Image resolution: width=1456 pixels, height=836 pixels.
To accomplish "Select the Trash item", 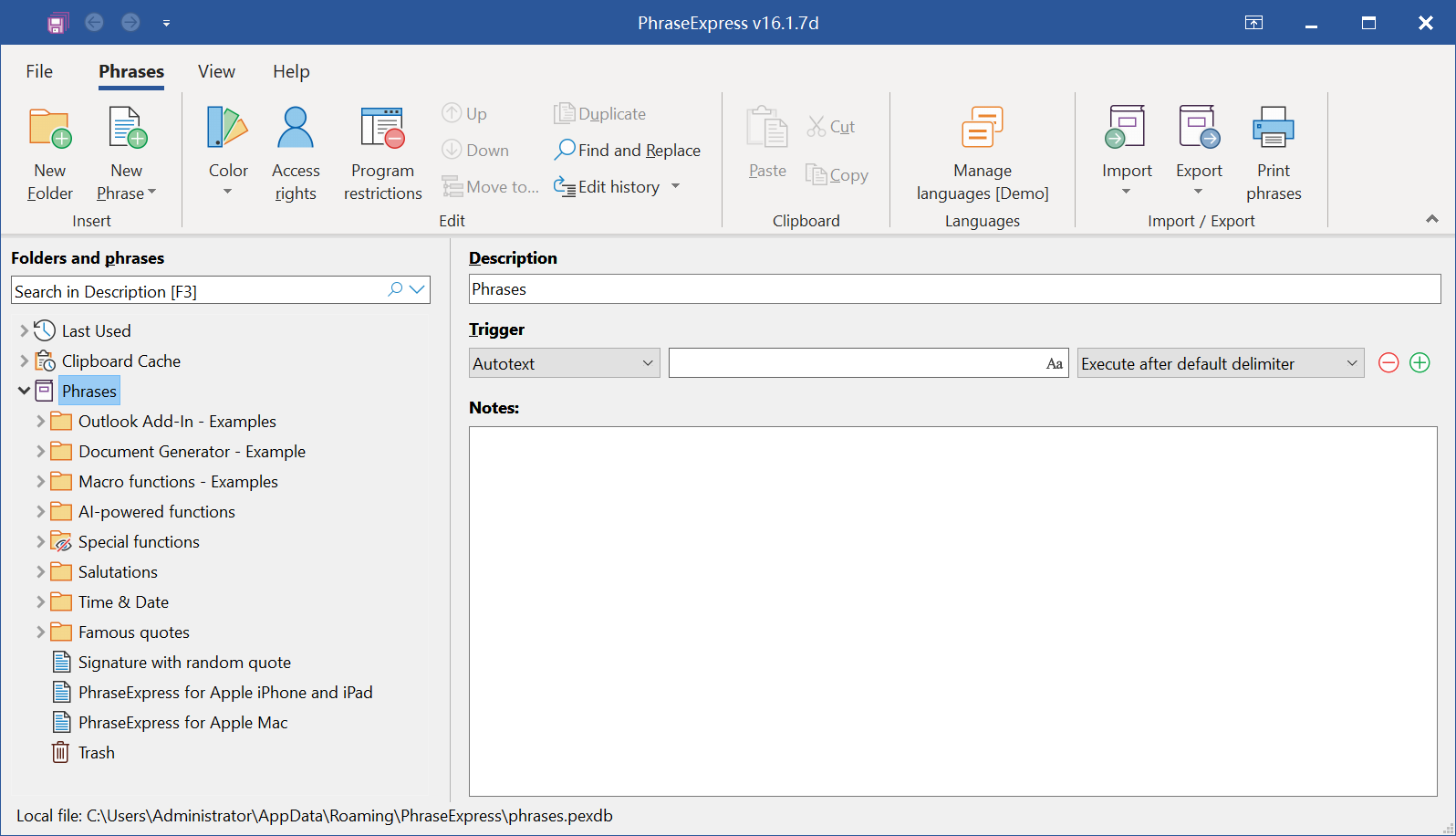I will point(96,752).
